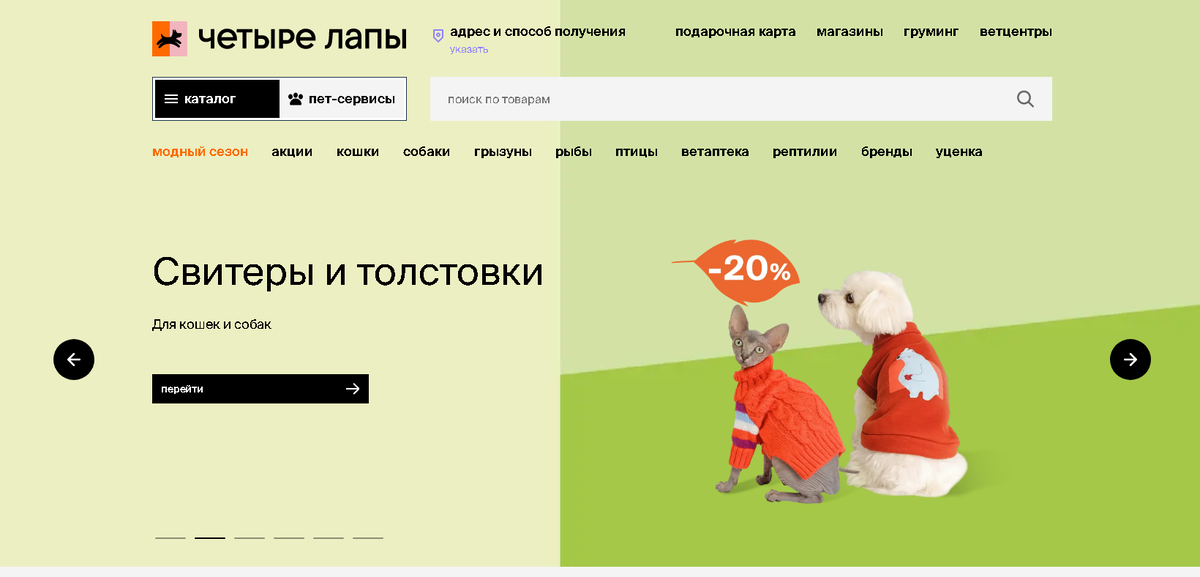Click the address location pin icon

(438, 35)
